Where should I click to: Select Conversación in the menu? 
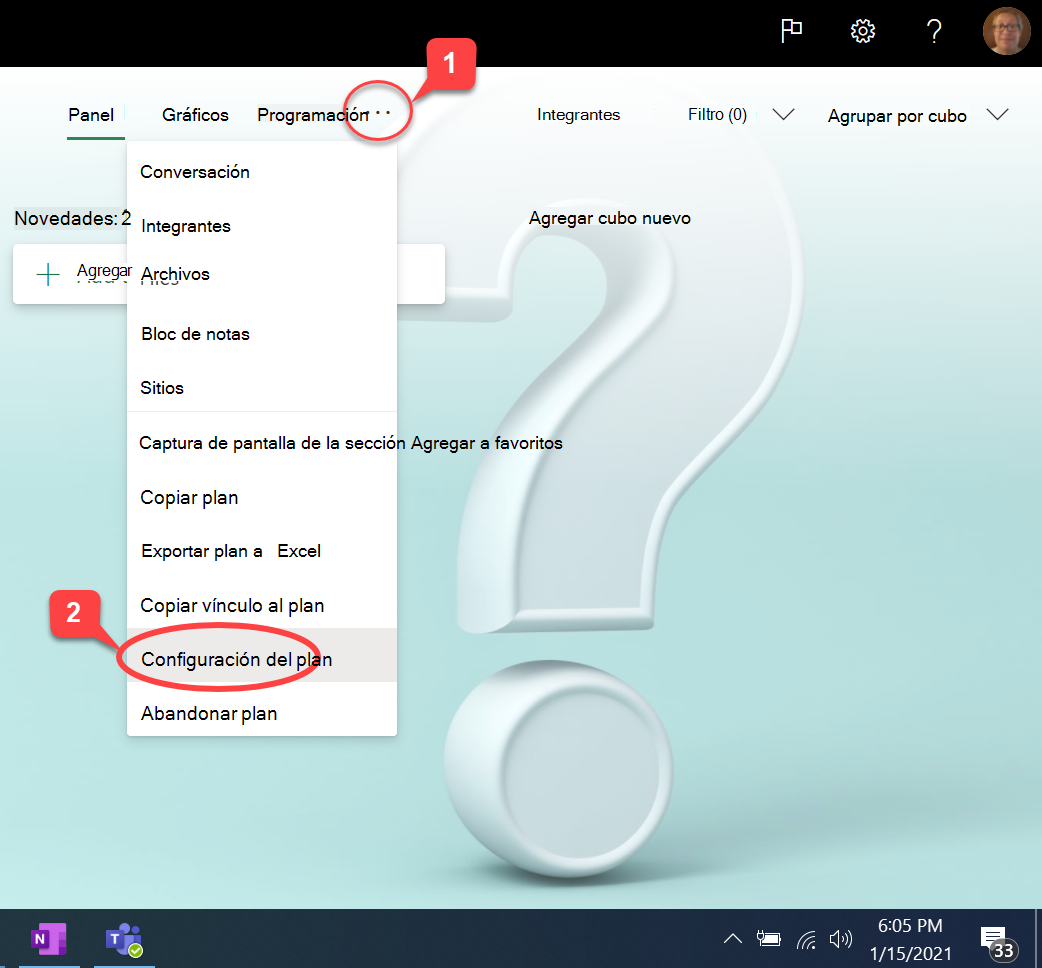[262, 172]
